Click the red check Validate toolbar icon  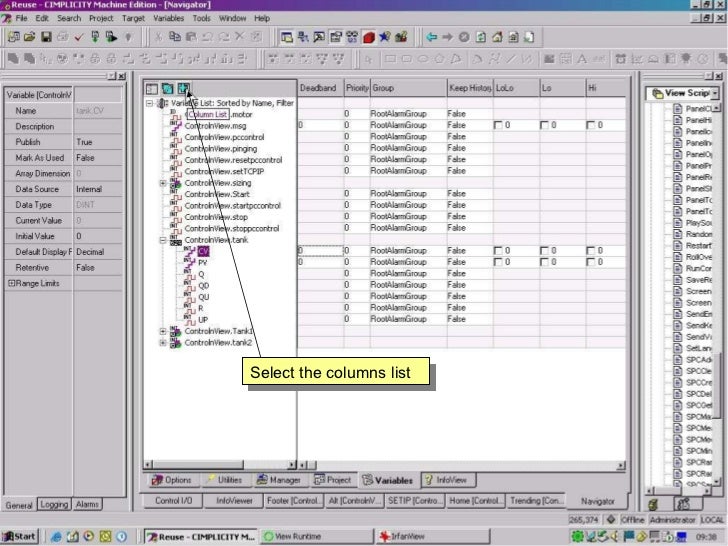(78, 37)
